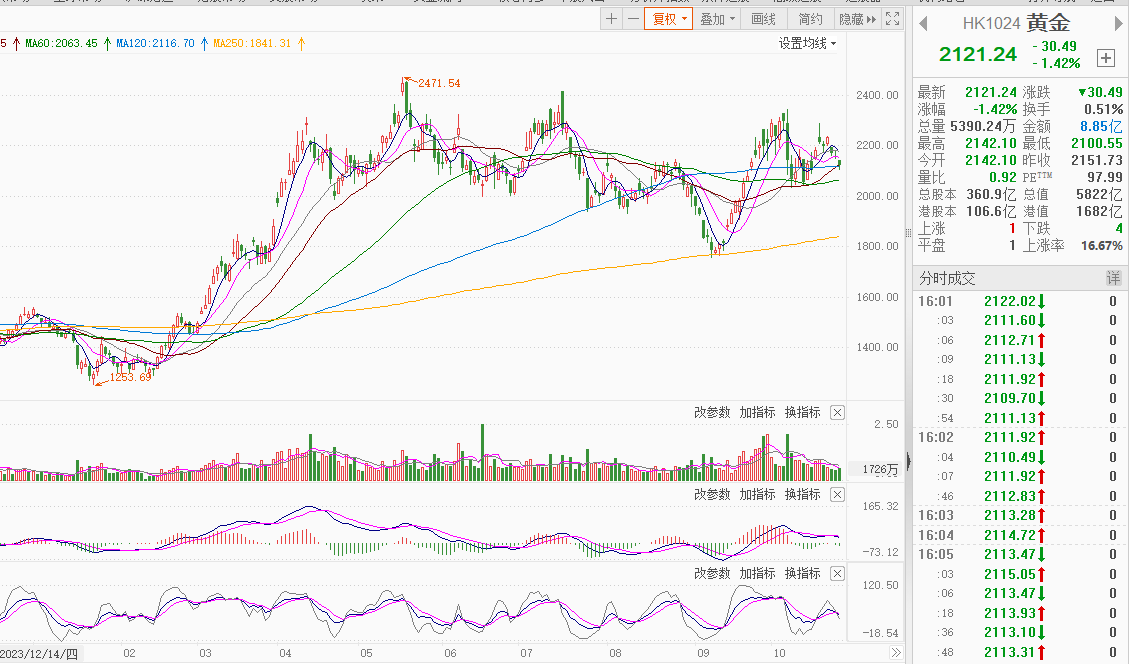Select the 画线 drawing tools button
Screen dimensions: 1129x664
[763, 19]
